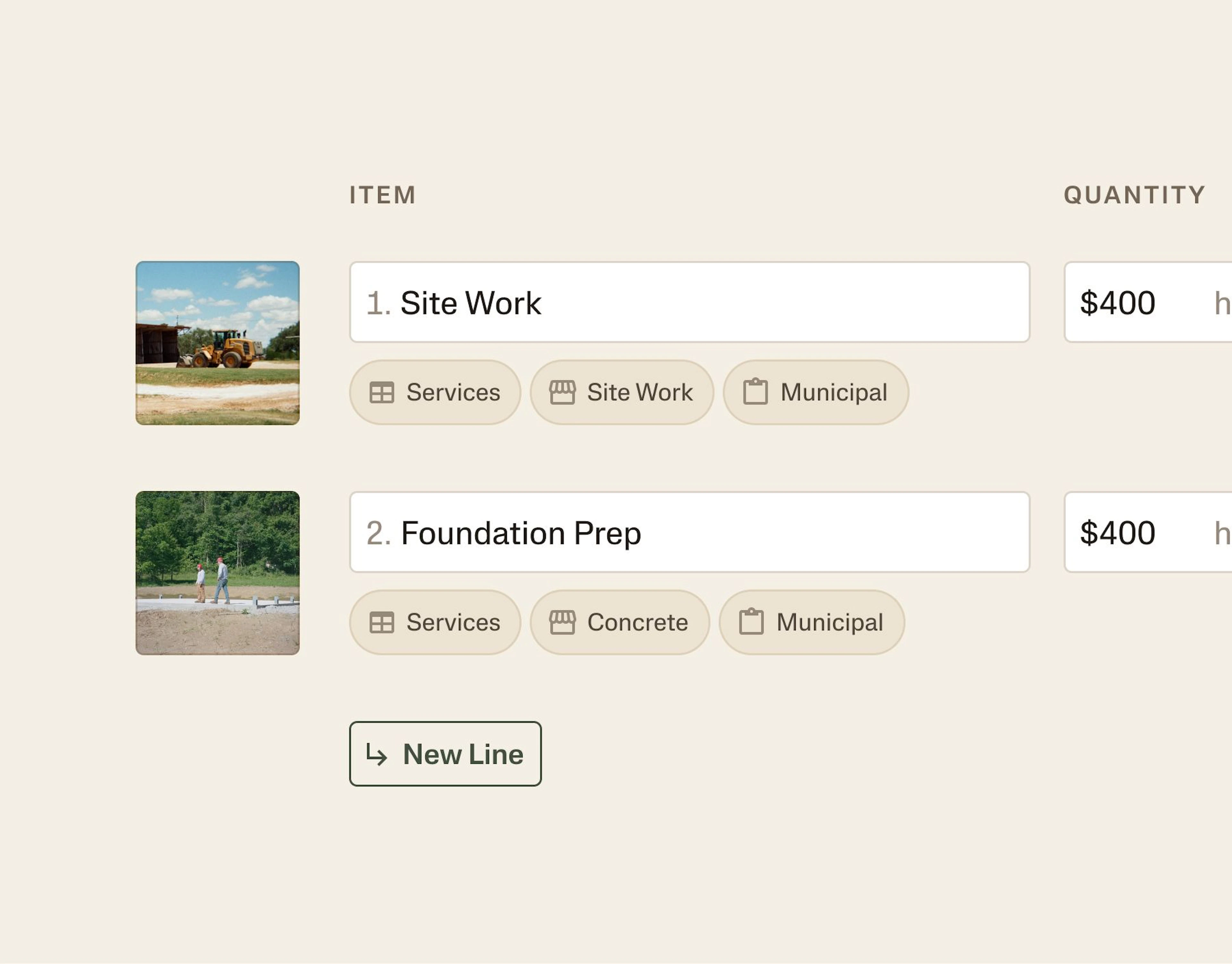Edit the $400 quantity for Foundation Prep
The height and width of the screenshot is (964, 1232).
[x=1148, y=532]
